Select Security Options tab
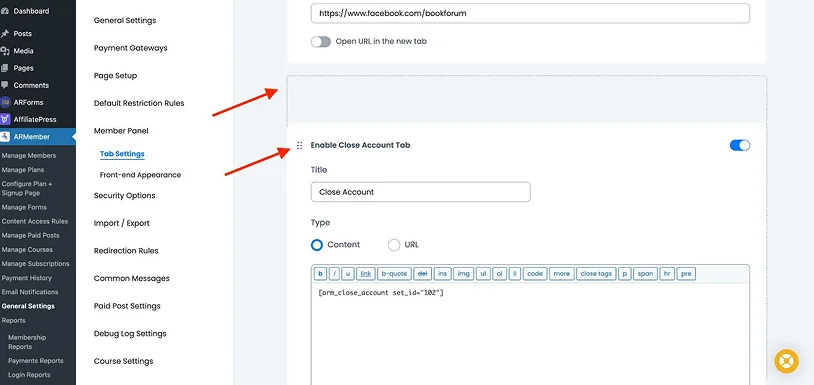 124,195
